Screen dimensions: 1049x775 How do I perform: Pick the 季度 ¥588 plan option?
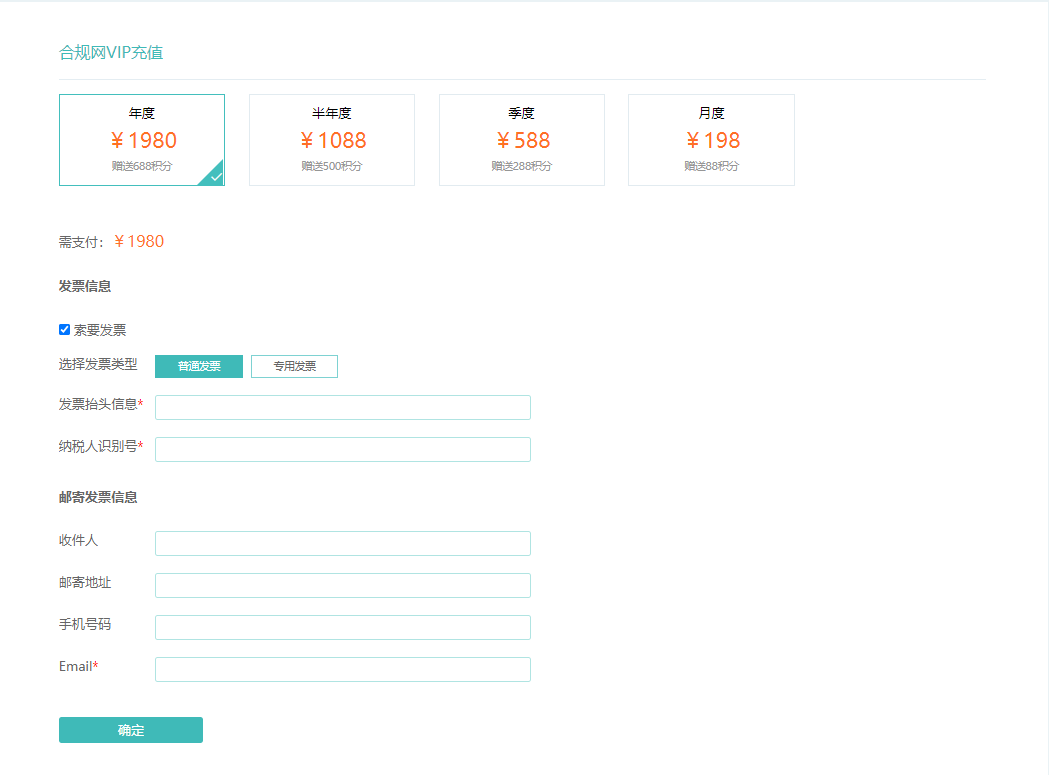(x=521, y=140)
